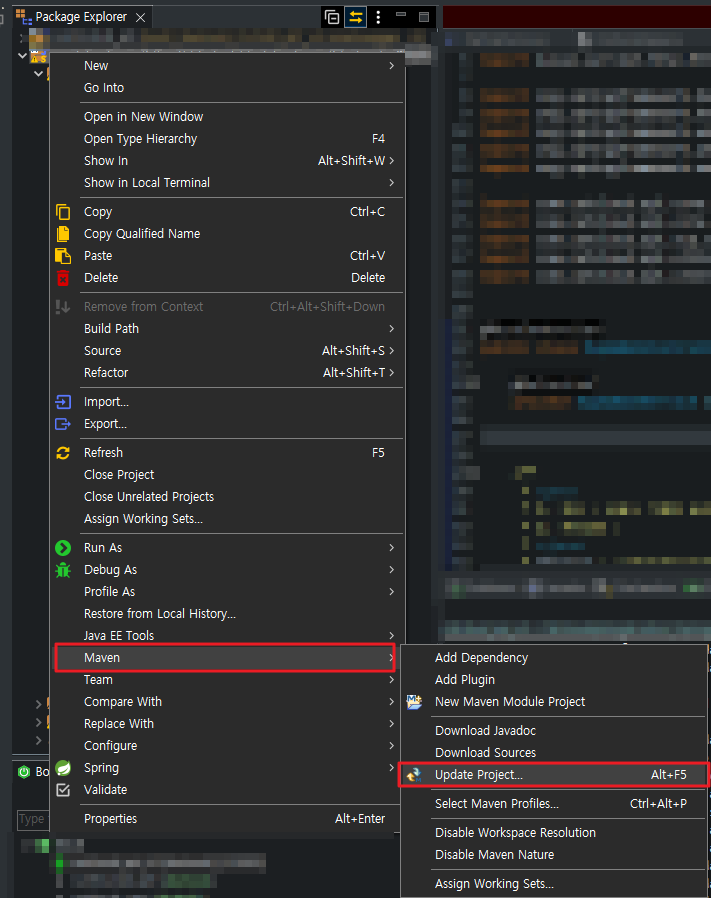
Task: Maximize the Package Explorer view
Action: [424, 17]
